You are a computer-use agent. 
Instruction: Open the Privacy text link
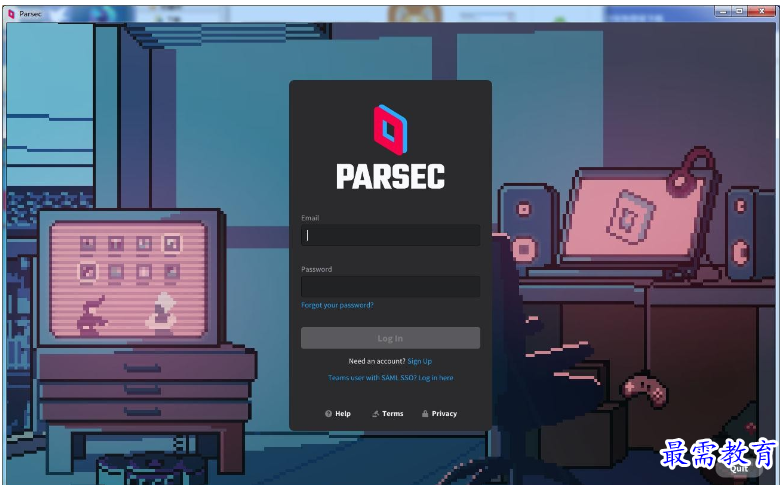tap(444, 414)
